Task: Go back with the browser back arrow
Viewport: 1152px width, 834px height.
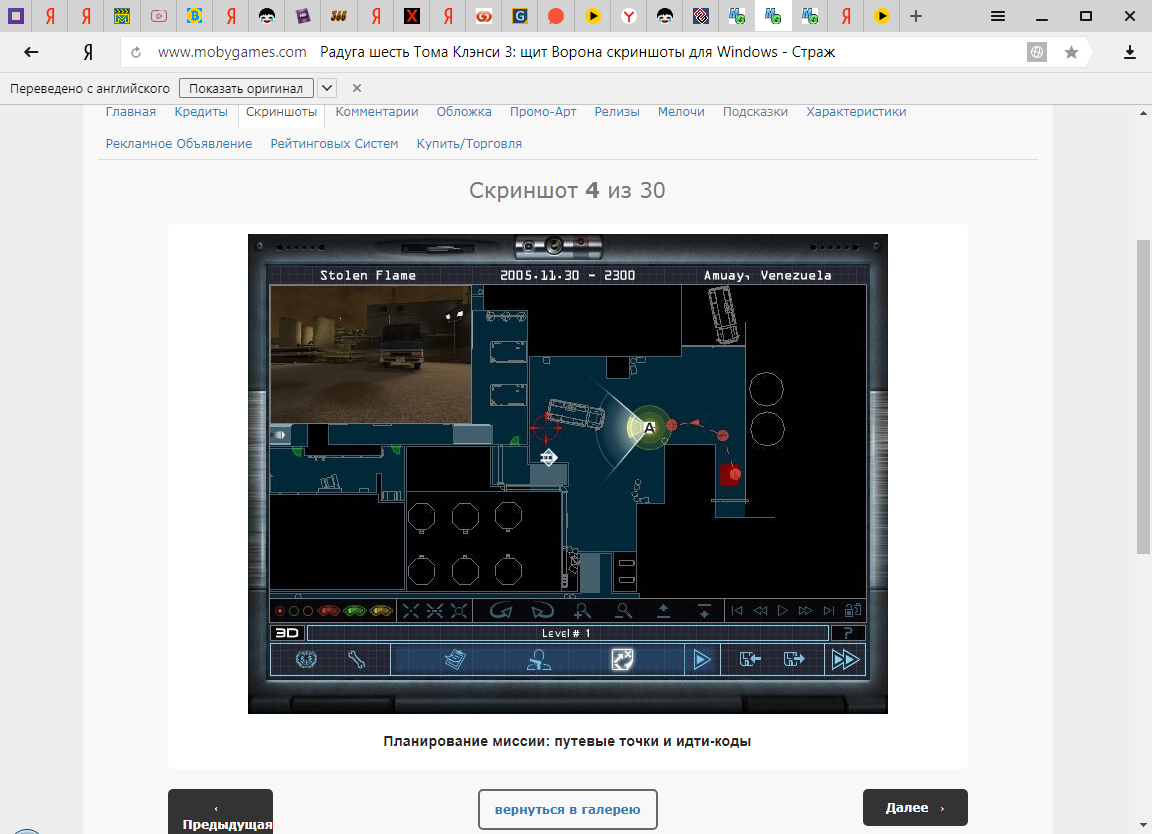Action: tap(31, 52)
